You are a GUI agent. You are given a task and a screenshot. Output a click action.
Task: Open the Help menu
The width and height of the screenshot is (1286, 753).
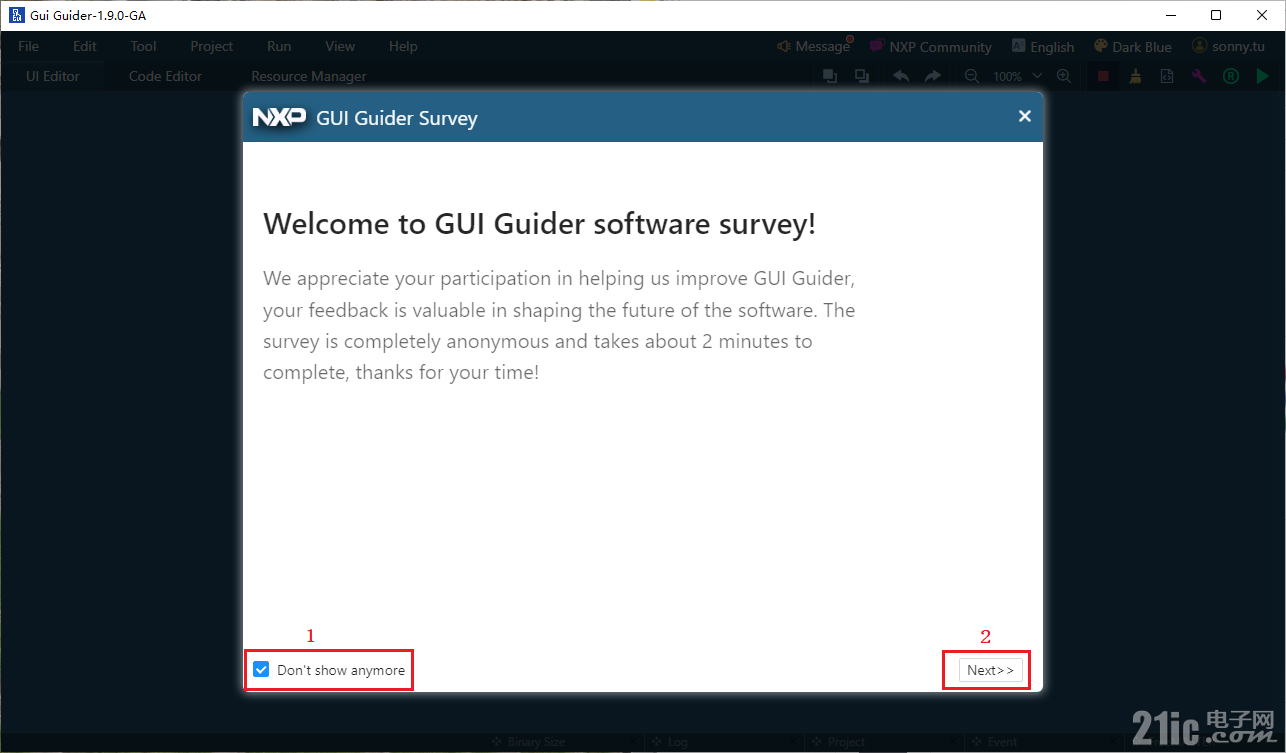pos(403,46)
